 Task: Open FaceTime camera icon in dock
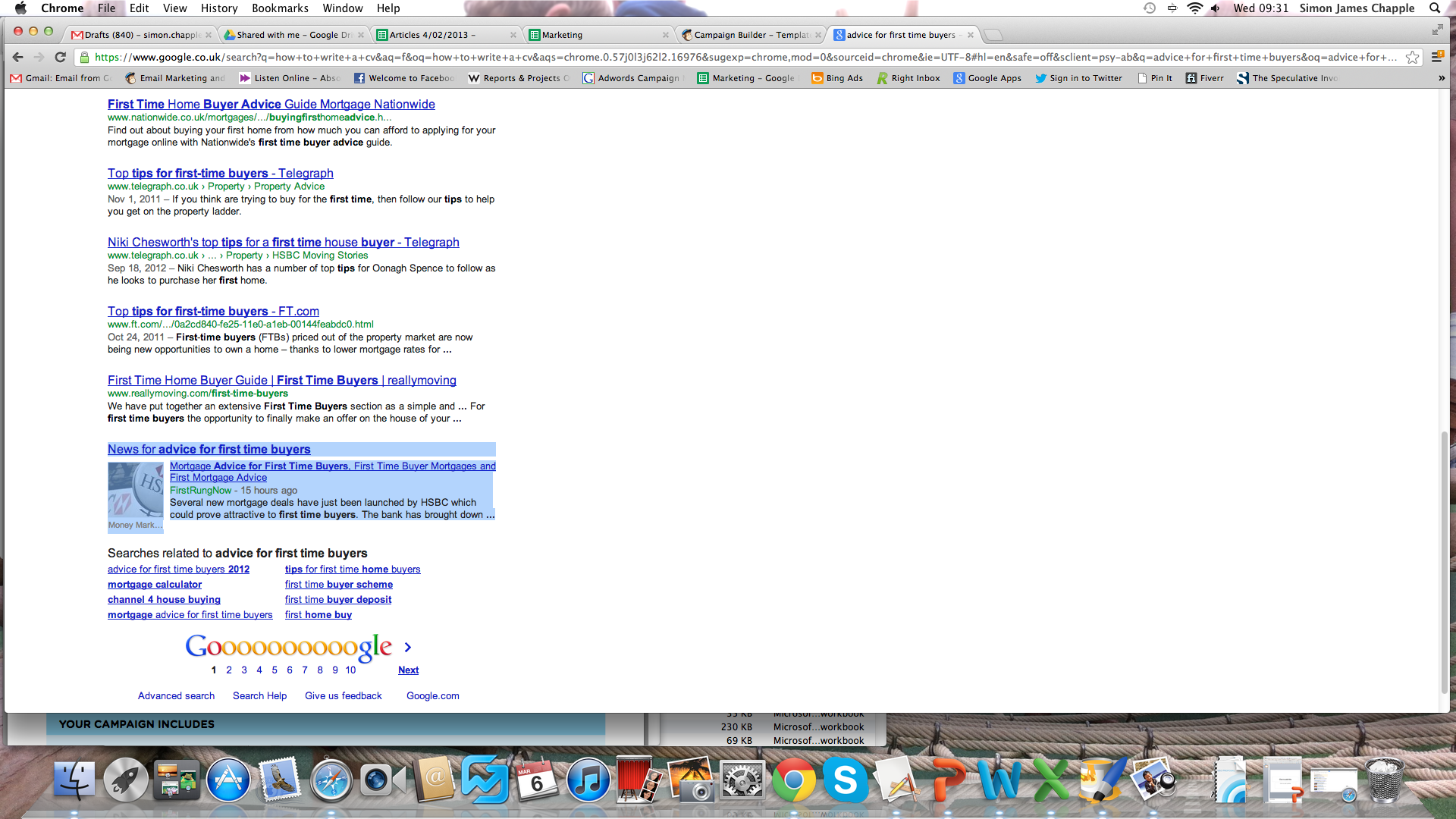pyautogui.click(x=381, y=780)
